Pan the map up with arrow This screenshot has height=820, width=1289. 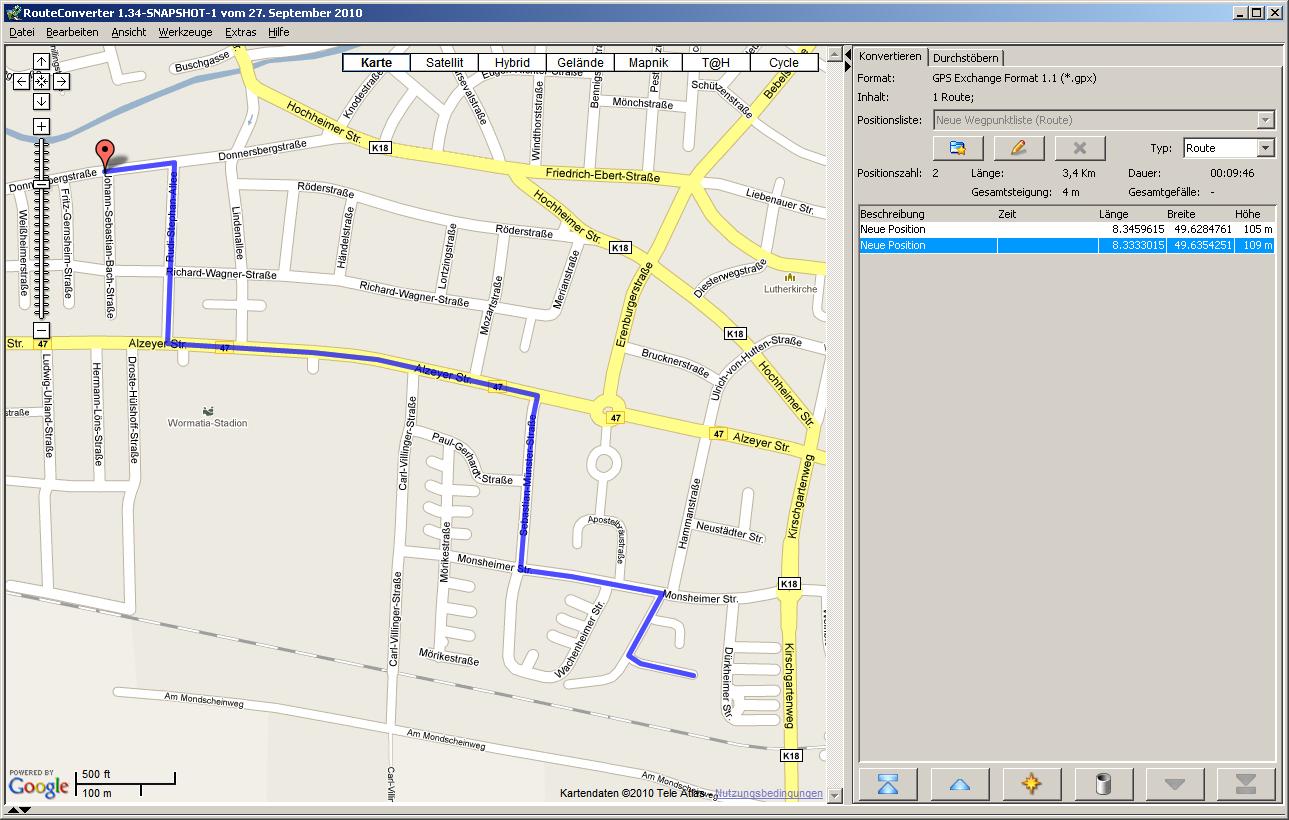pyautogui.click(x=41, y=62)
